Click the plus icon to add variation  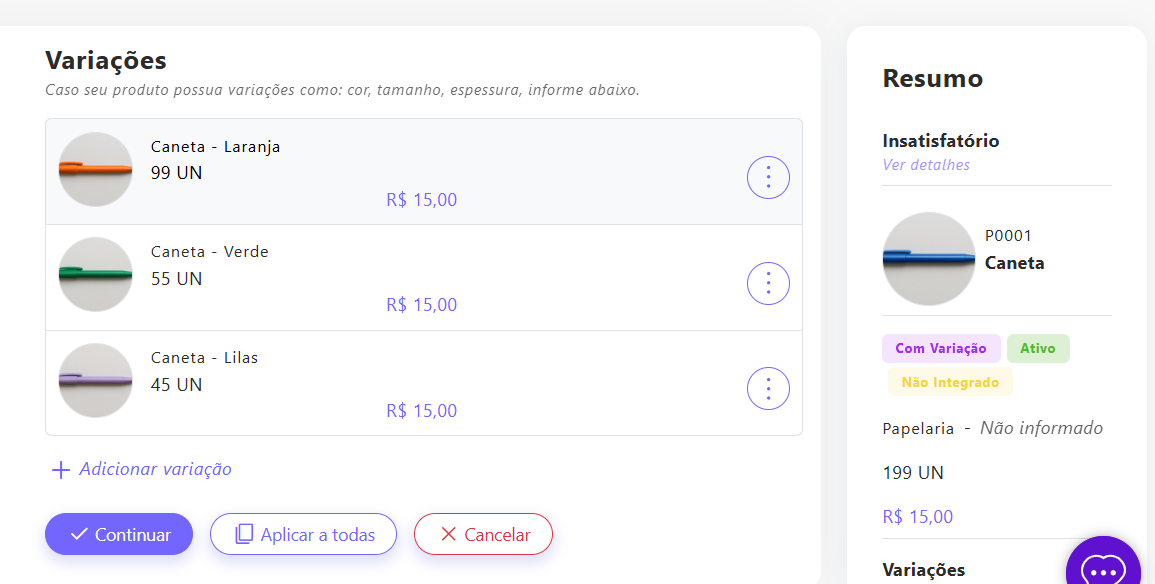60,469
